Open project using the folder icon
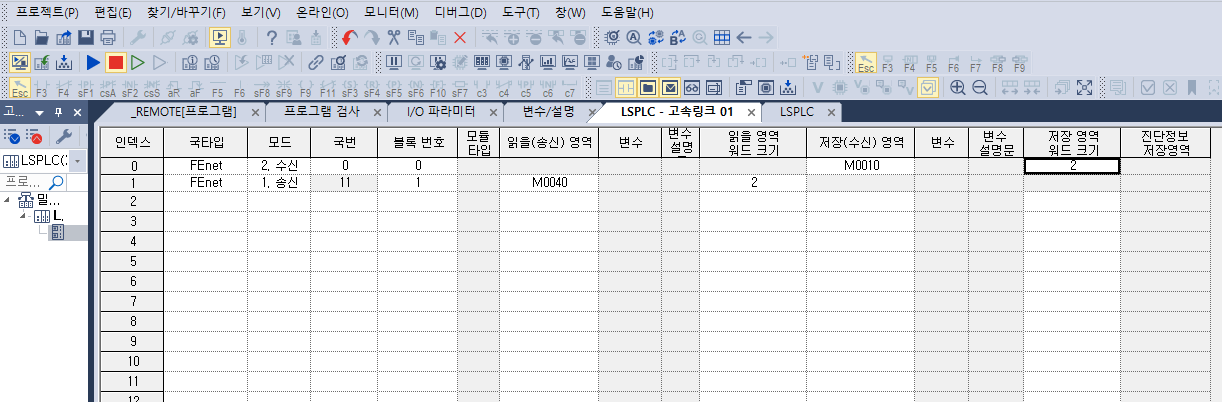The width and height of the screenshot is (1222, 402). 42,38
